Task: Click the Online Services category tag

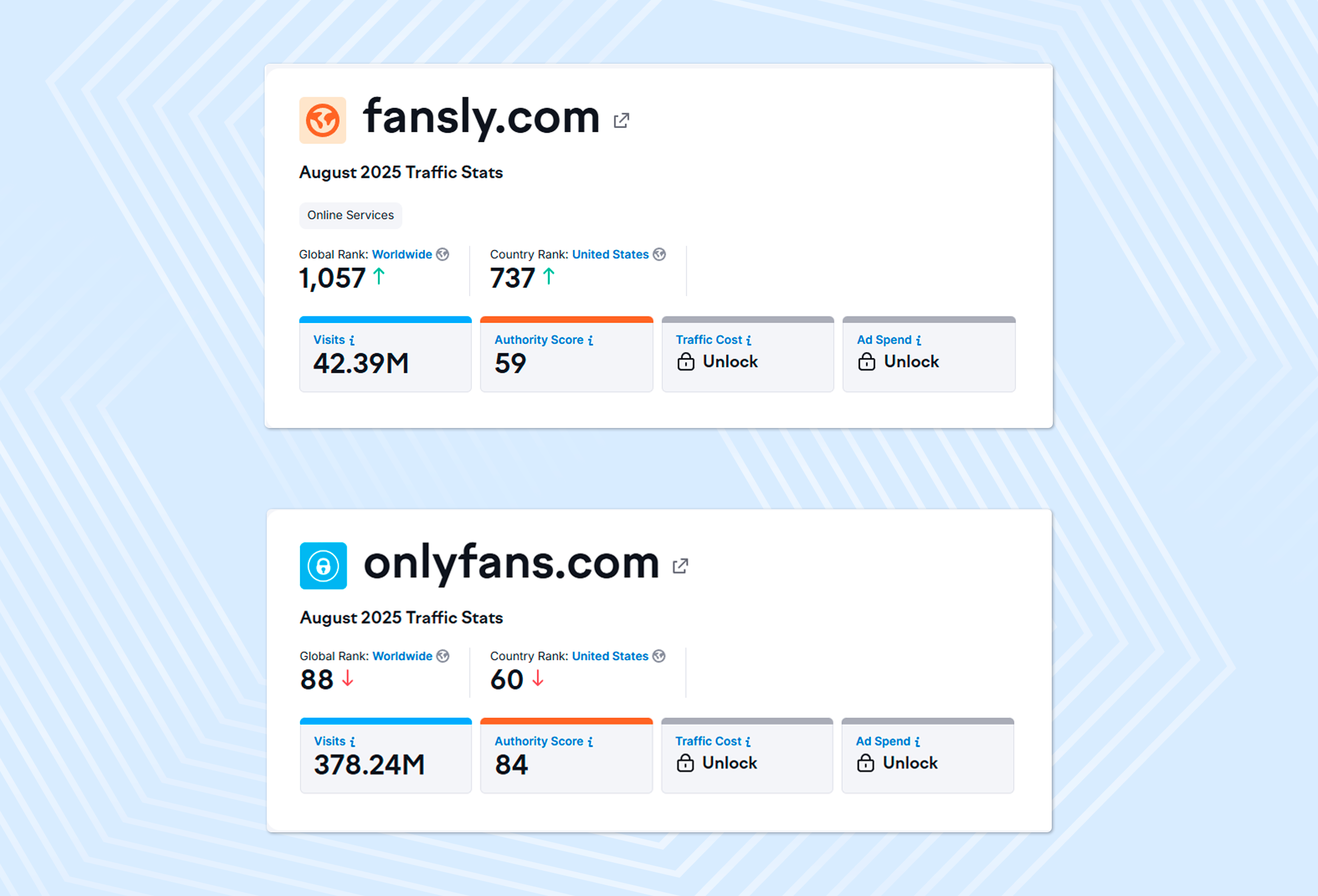Action: point(351,216)
